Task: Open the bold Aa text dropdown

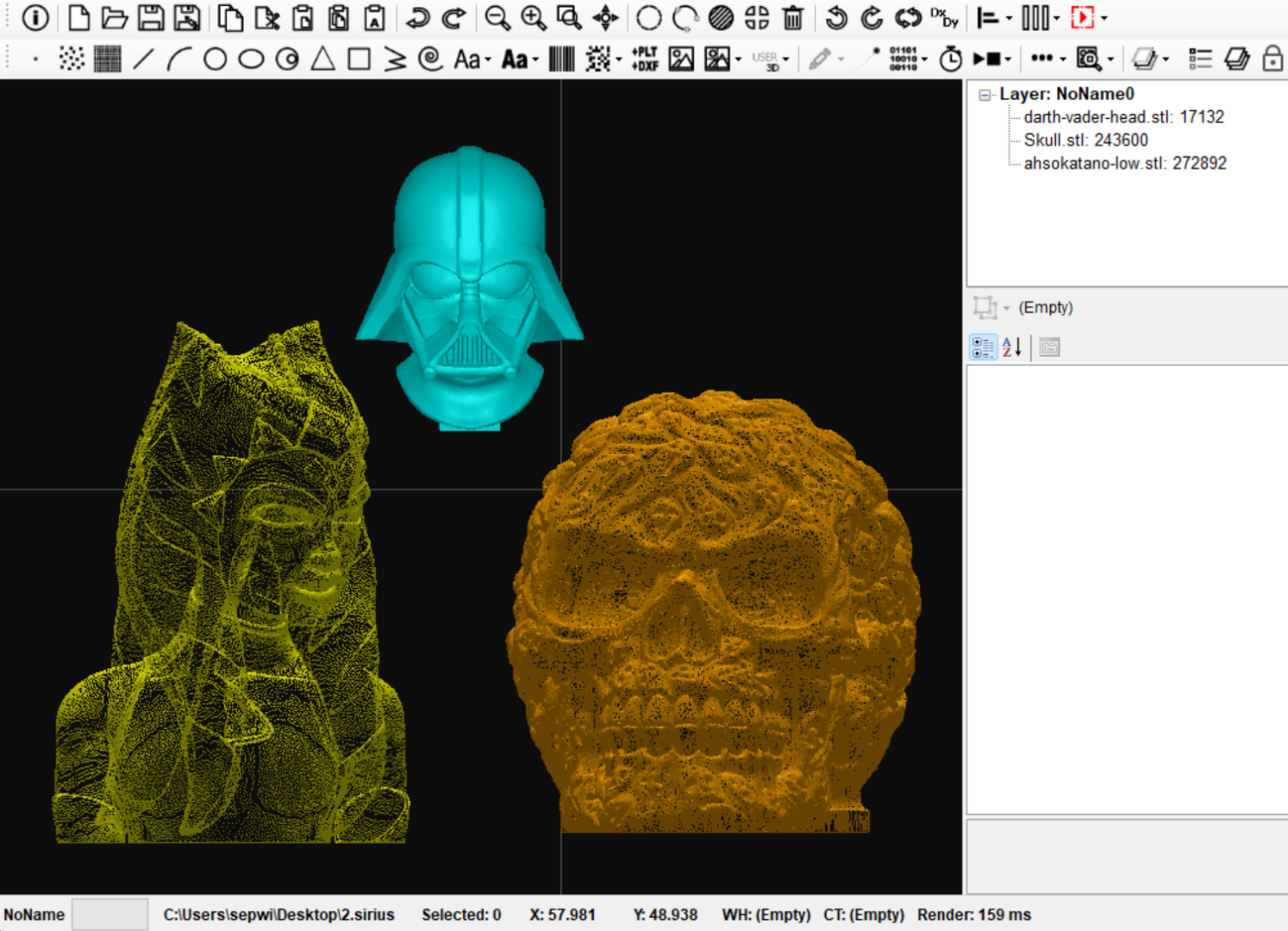Action: click(535, 59)
